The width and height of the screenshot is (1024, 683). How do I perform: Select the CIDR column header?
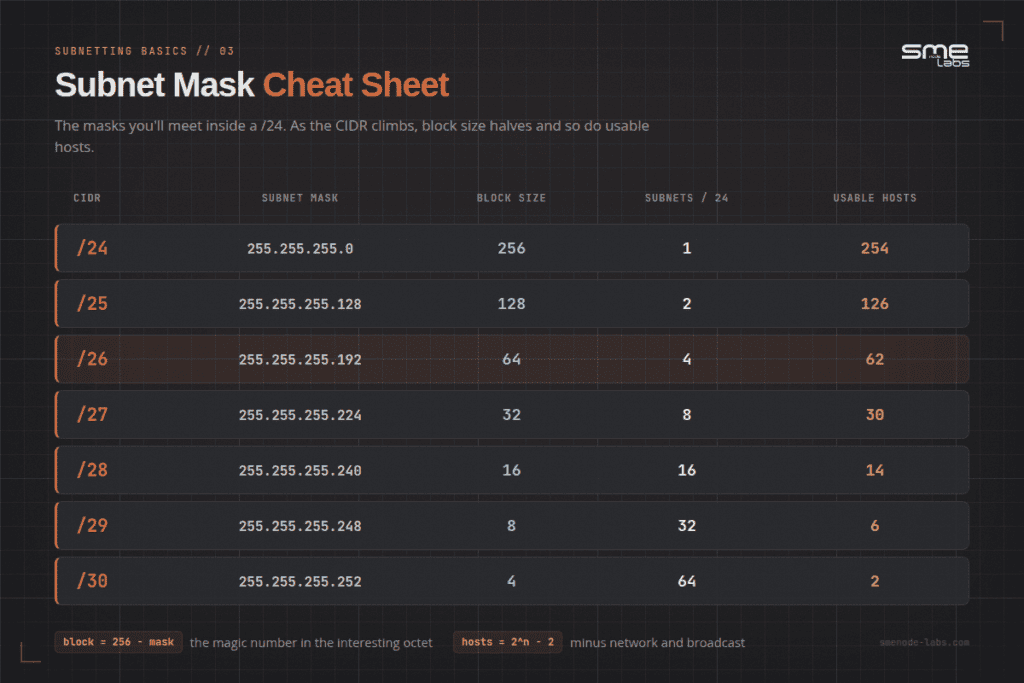pyautogui.click(x=87, y=198)
